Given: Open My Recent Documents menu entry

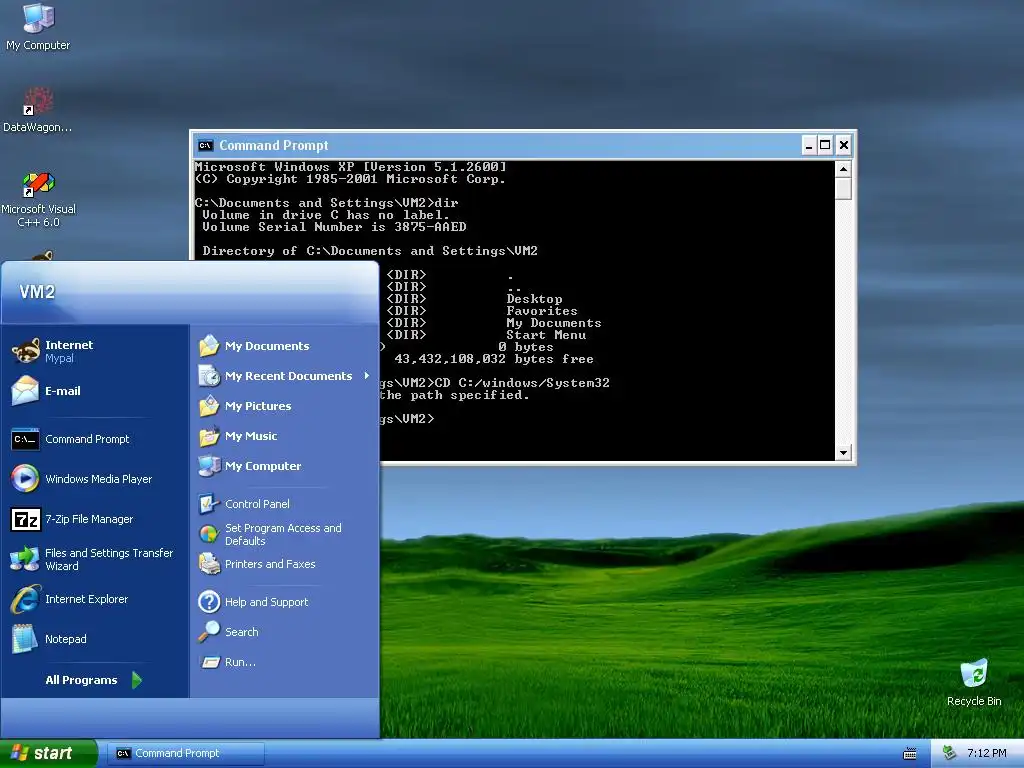Looking at the screenshot, I should (284, 376).
